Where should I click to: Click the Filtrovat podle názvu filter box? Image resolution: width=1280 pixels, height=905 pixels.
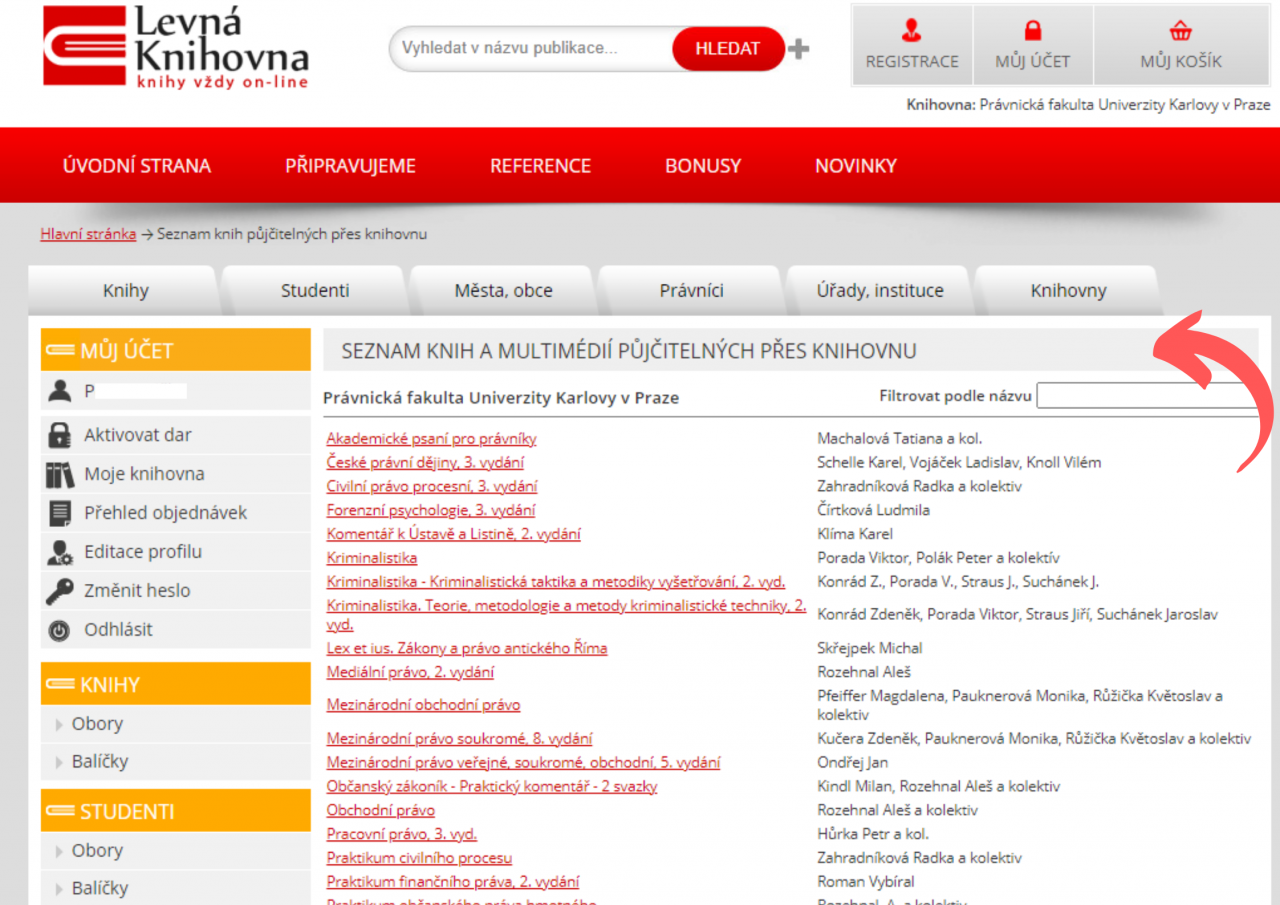(x=1147, y=396)
